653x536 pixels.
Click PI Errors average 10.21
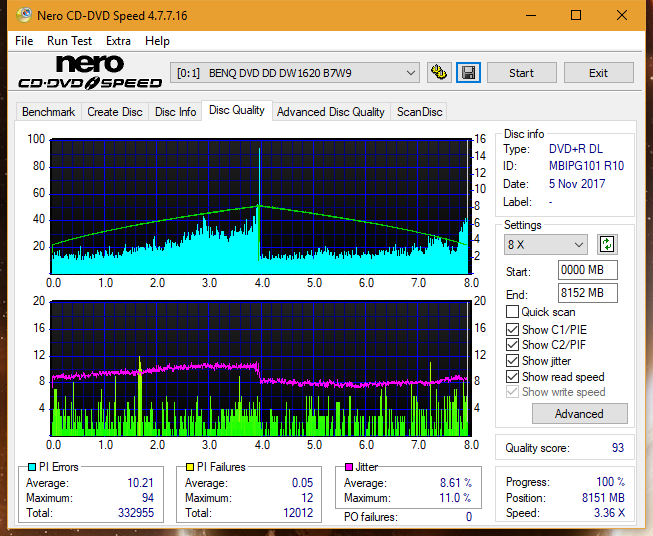tap(140, 483)
